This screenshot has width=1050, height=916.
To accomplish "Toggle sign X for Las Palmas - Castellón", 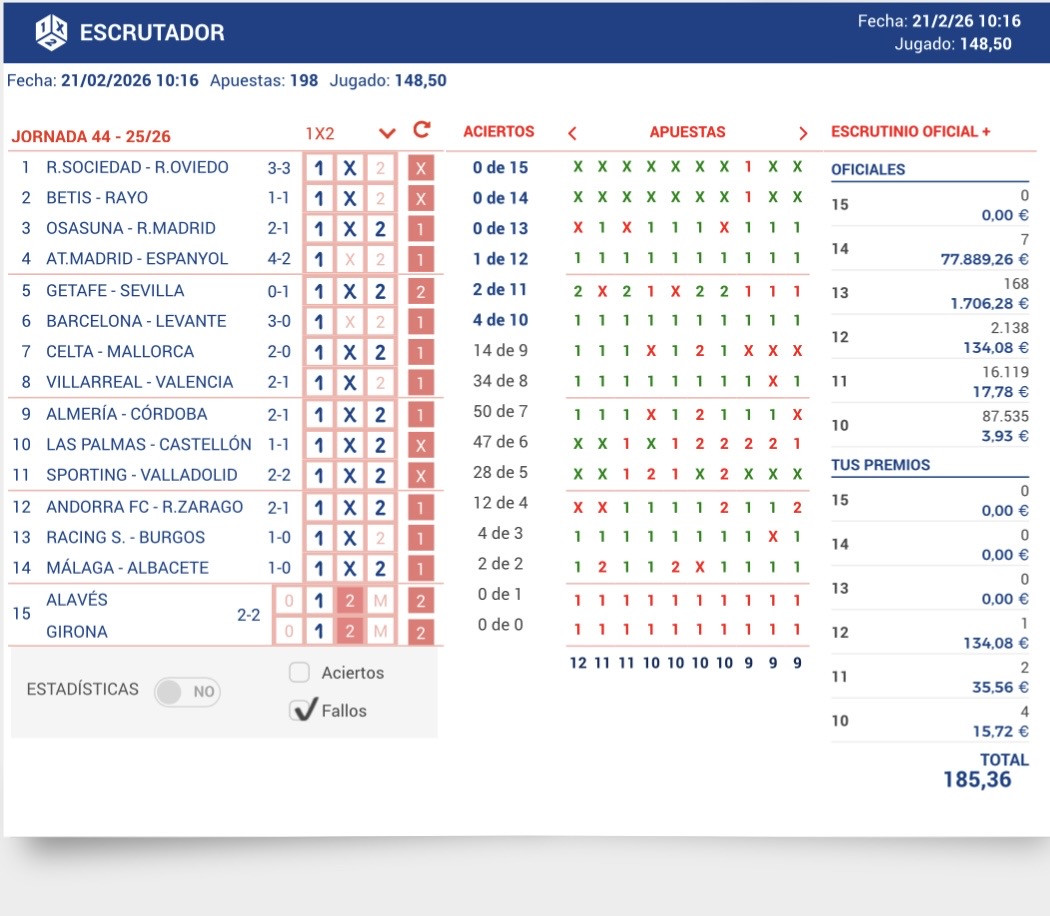I will click(x=350, y=445).
